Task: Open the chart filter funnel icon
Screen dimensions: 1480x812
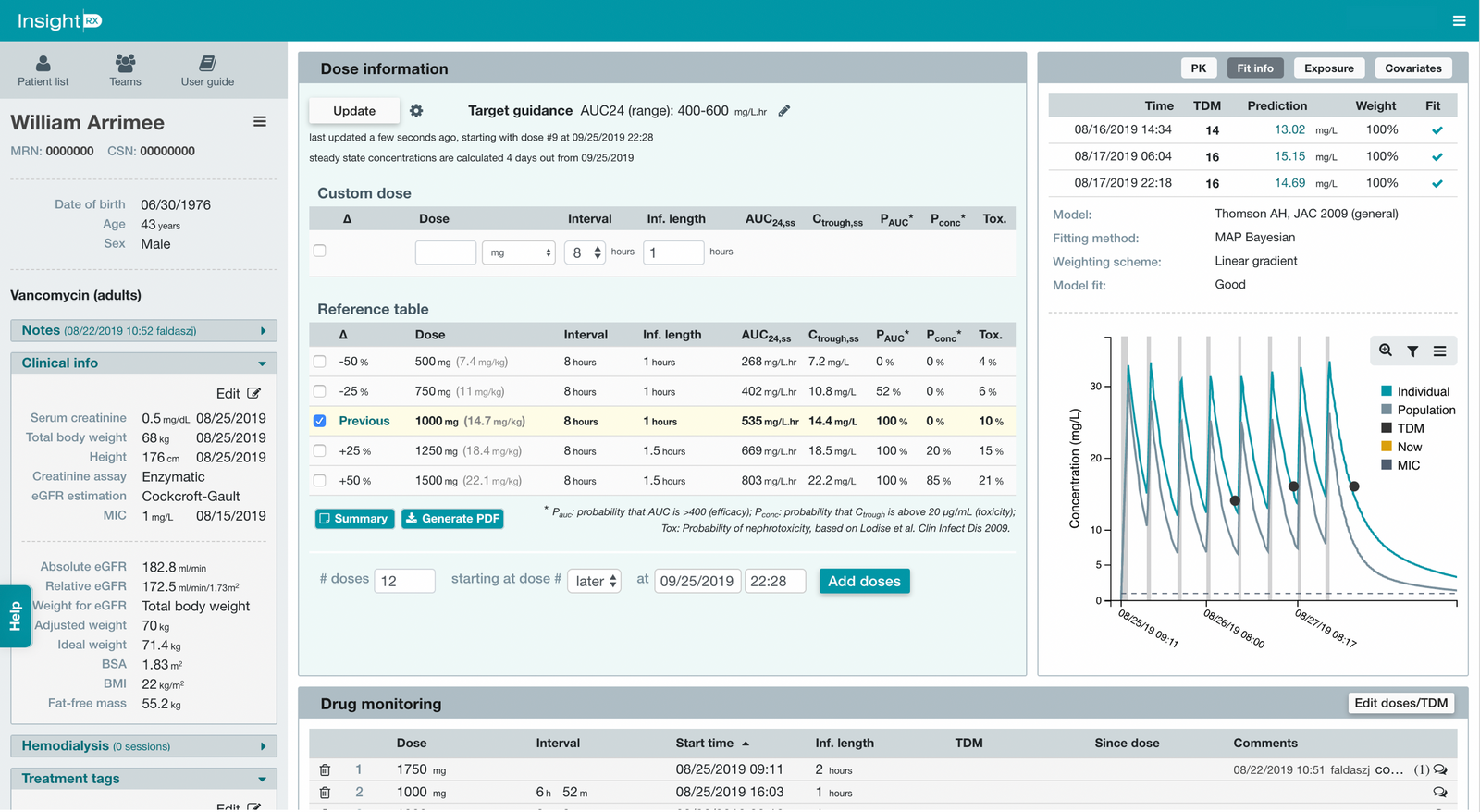Action: pyautogui.click(x=1412, y=351)
